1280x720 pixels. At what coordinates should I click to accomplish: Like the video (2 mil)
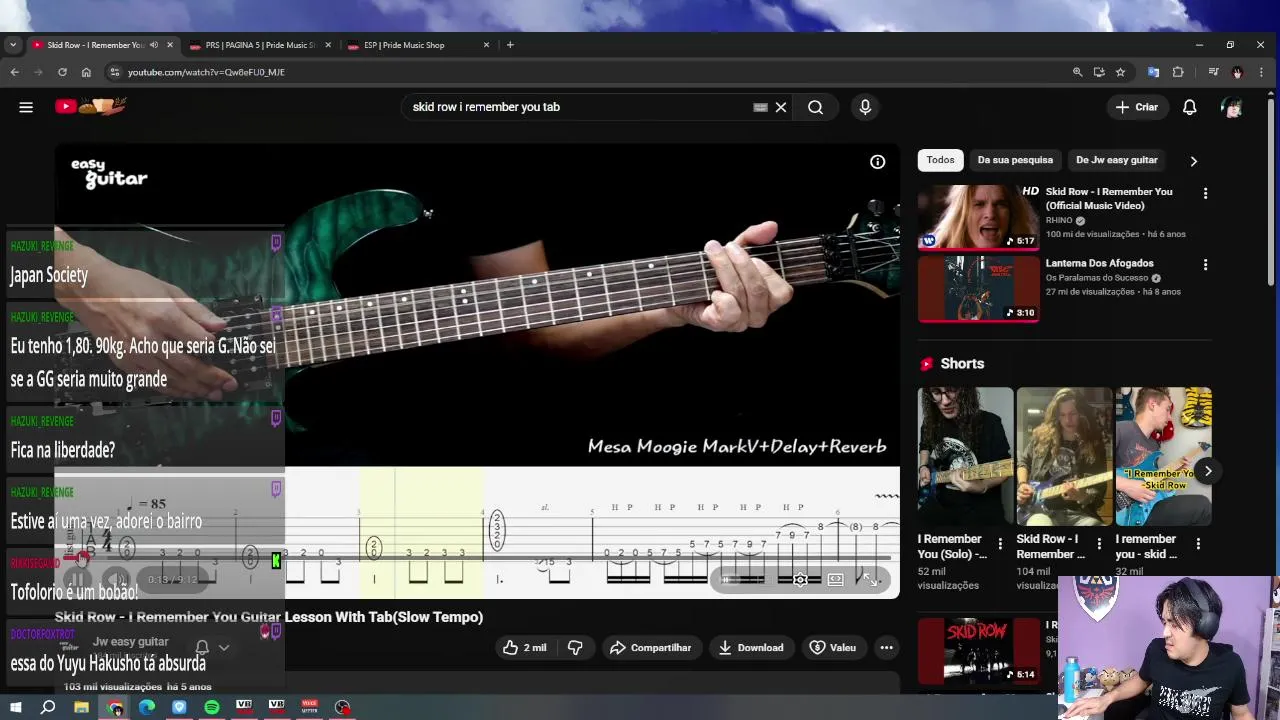tap(524, 647)
